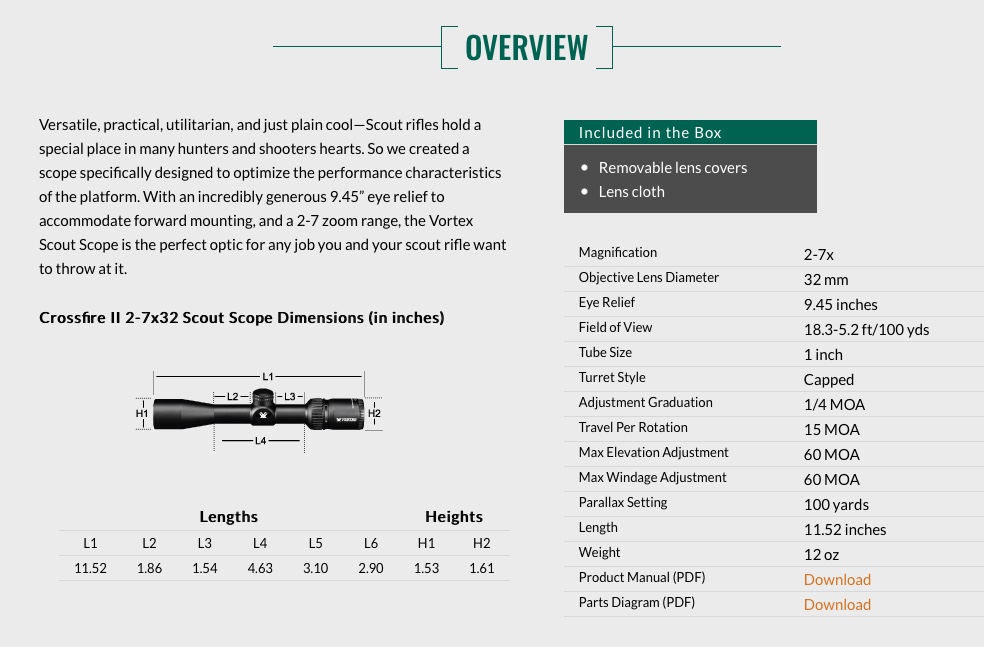The image size is (984, 647).
Task: Click the '11.52 inches' length value
Action: [845, 530]
